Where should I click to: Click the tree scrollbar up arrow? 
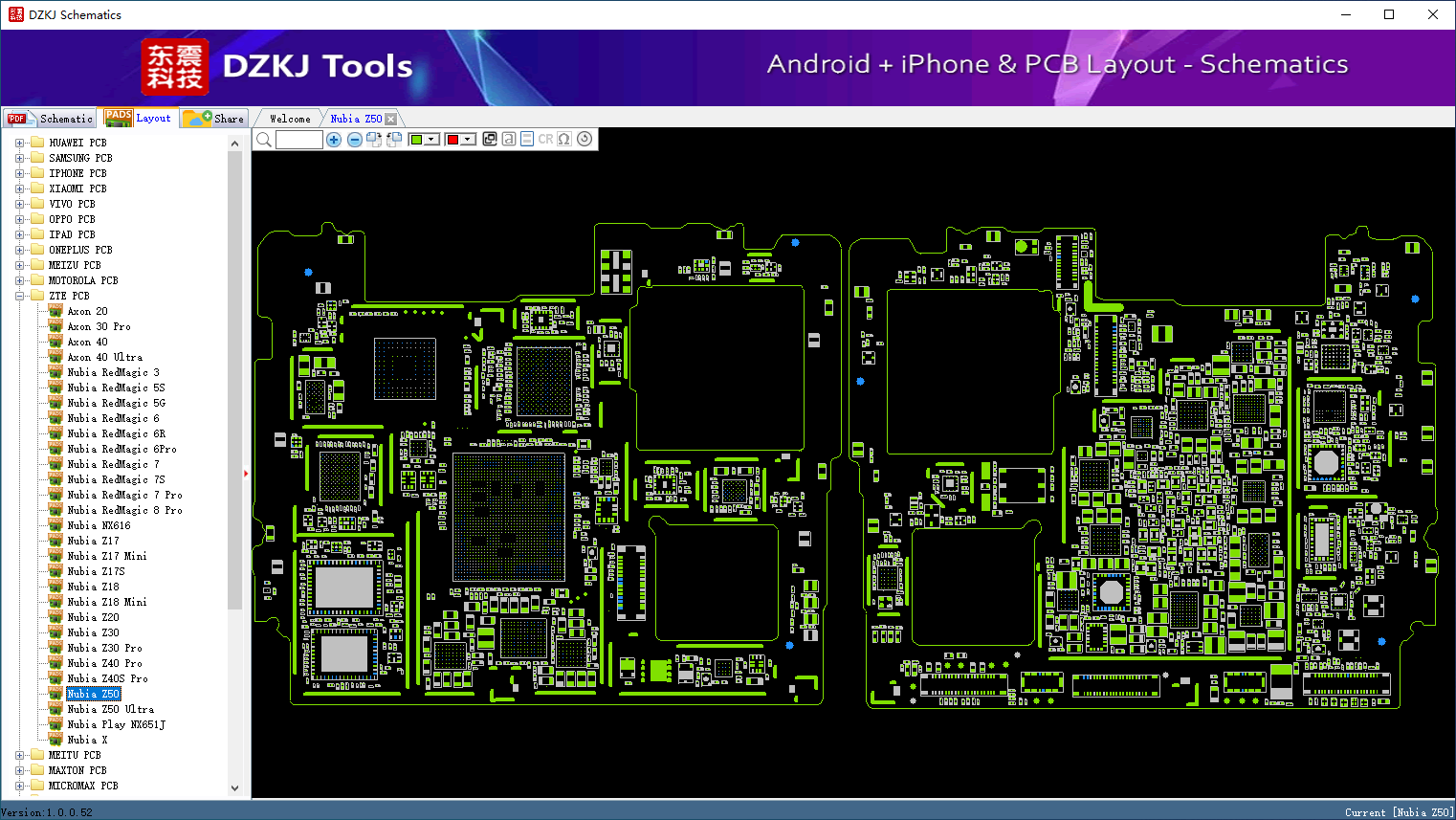[x=234, y=144]
